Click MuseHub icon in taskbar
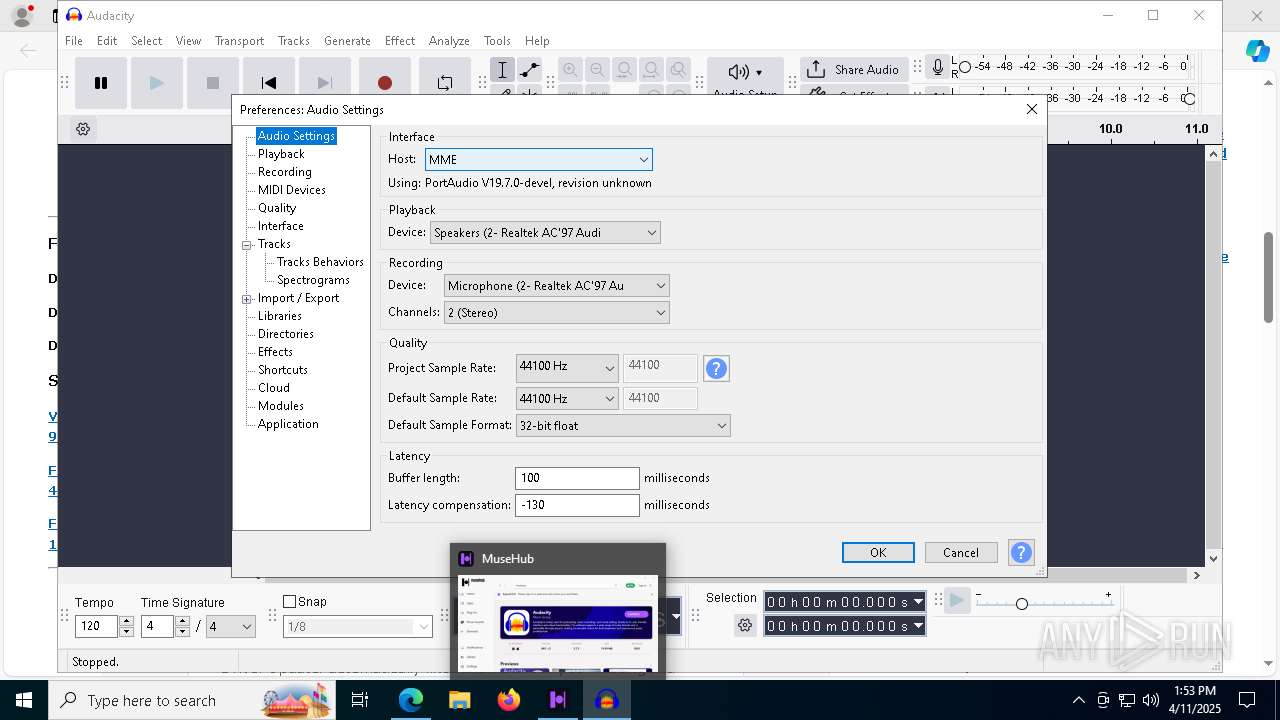Screen dimensions: 1280x720 557,700
